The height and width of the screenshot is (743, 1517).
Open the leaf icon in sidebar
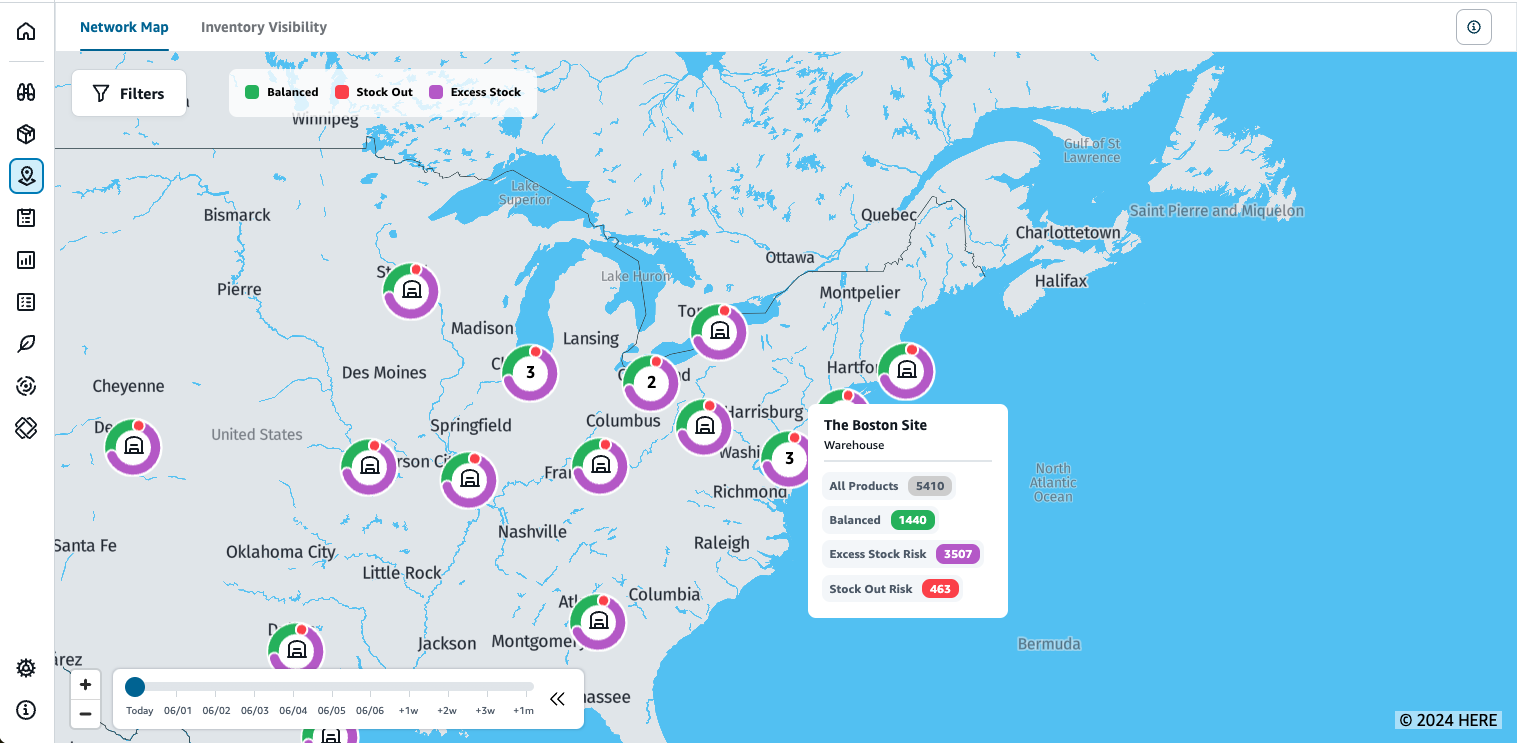coord(26,344)
